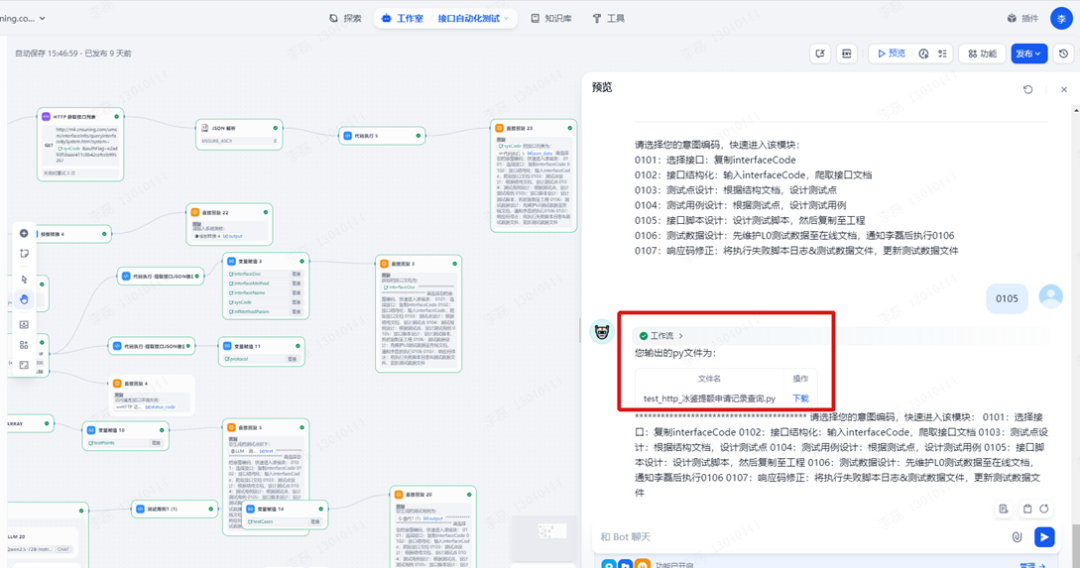The height and width of the screenshot is (568, 1080).
Task: Open the 探索 tab
Action: coord(346,19)
